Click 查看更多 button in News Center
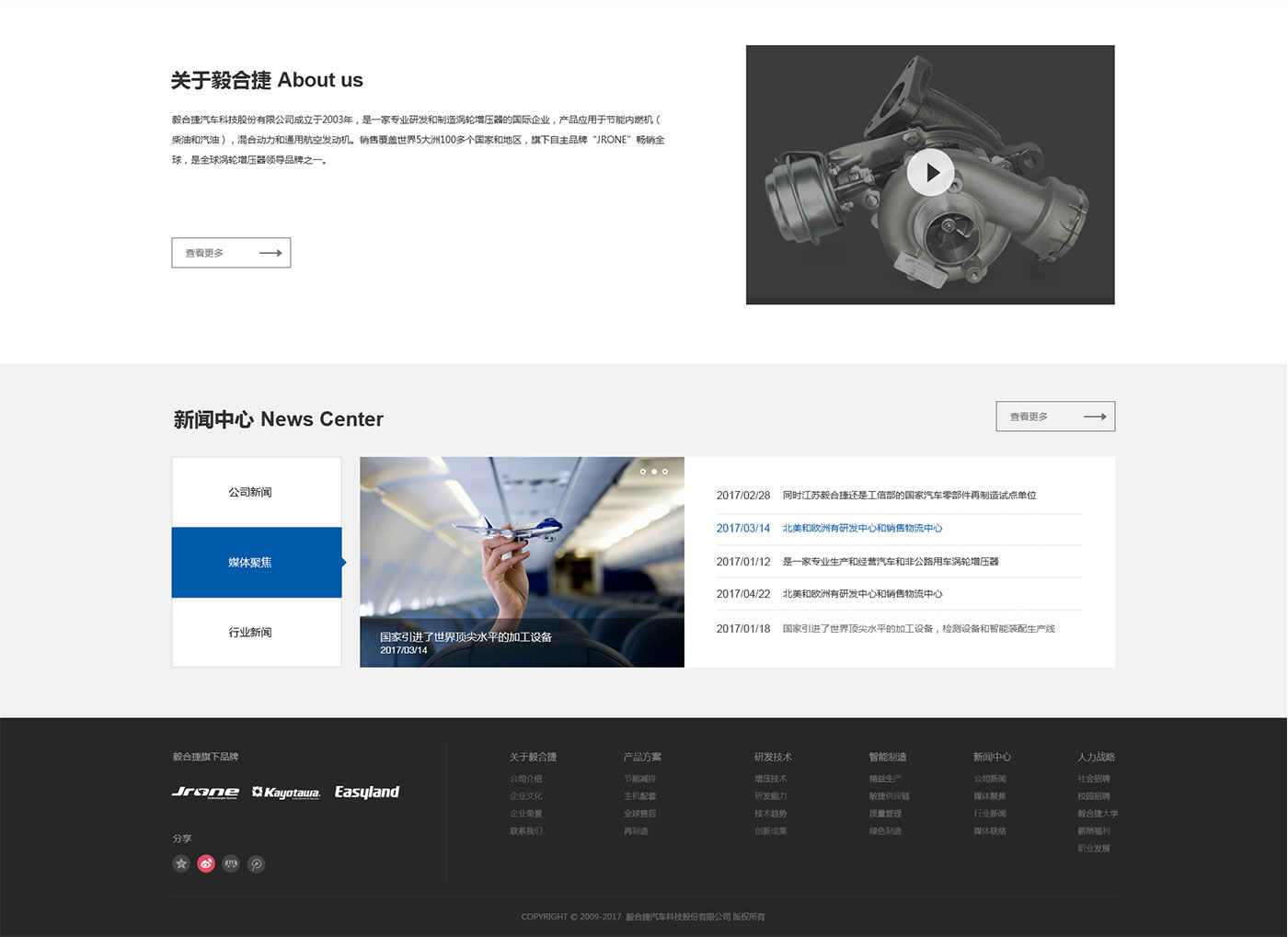The height and width of the screenshot is (937, 1288). point(1055,417)
